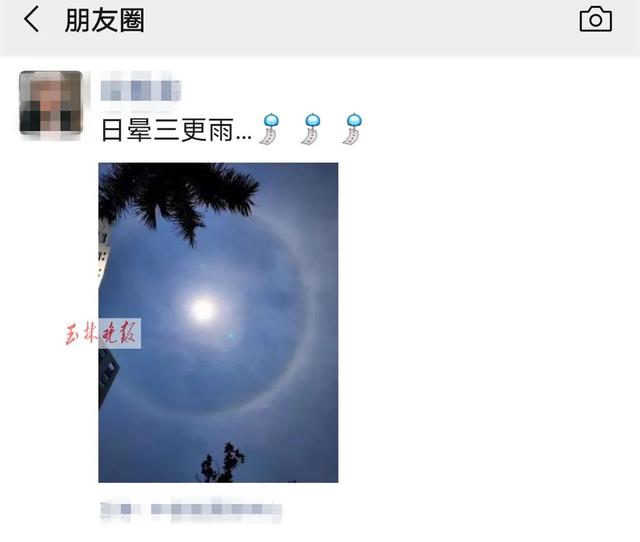Tap the gray header bar area
This screenshot has width=640, height=542.
(320, 28)
